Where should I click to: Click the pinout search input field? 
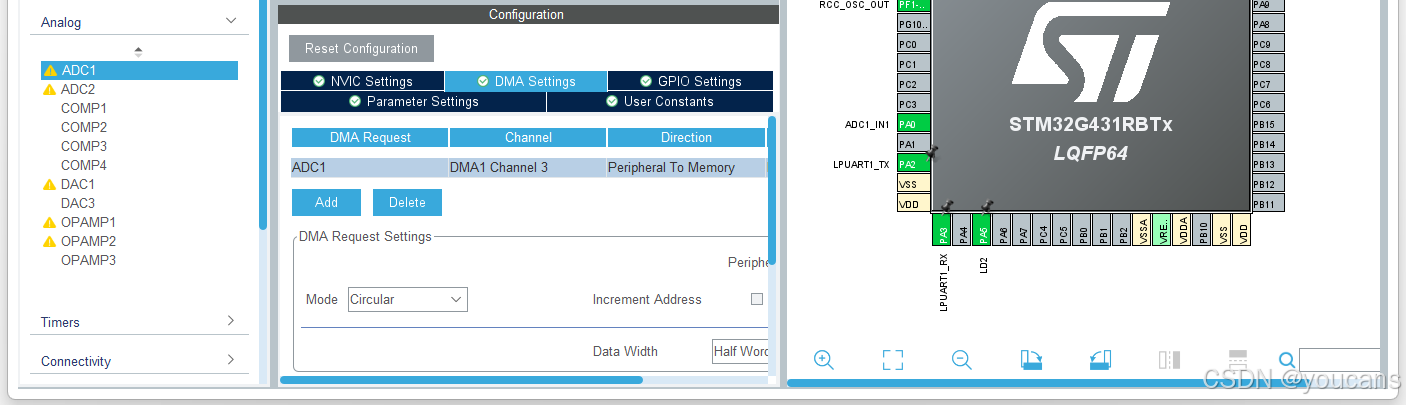click(1339, 360)
